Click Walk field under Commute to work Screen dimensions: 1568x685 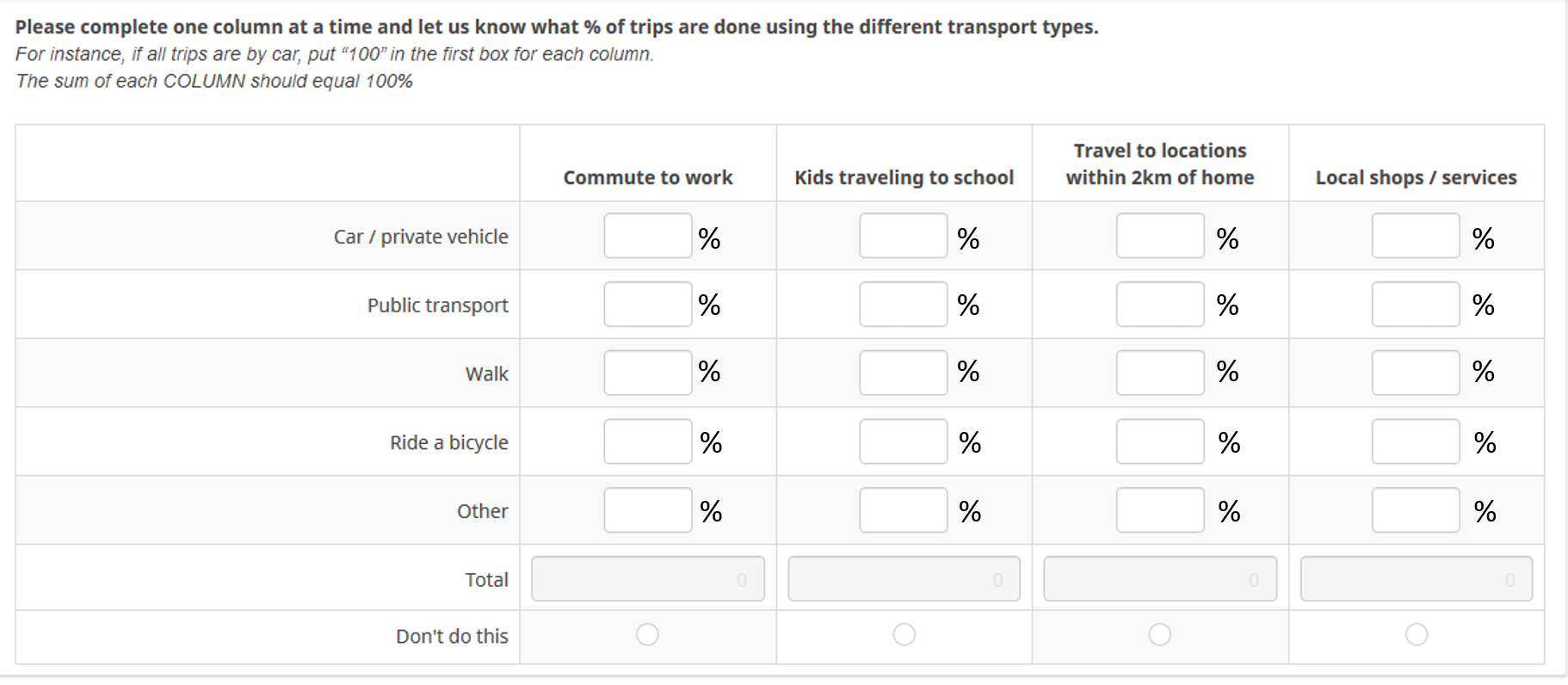pyautogui.click(x=647, y=373)
